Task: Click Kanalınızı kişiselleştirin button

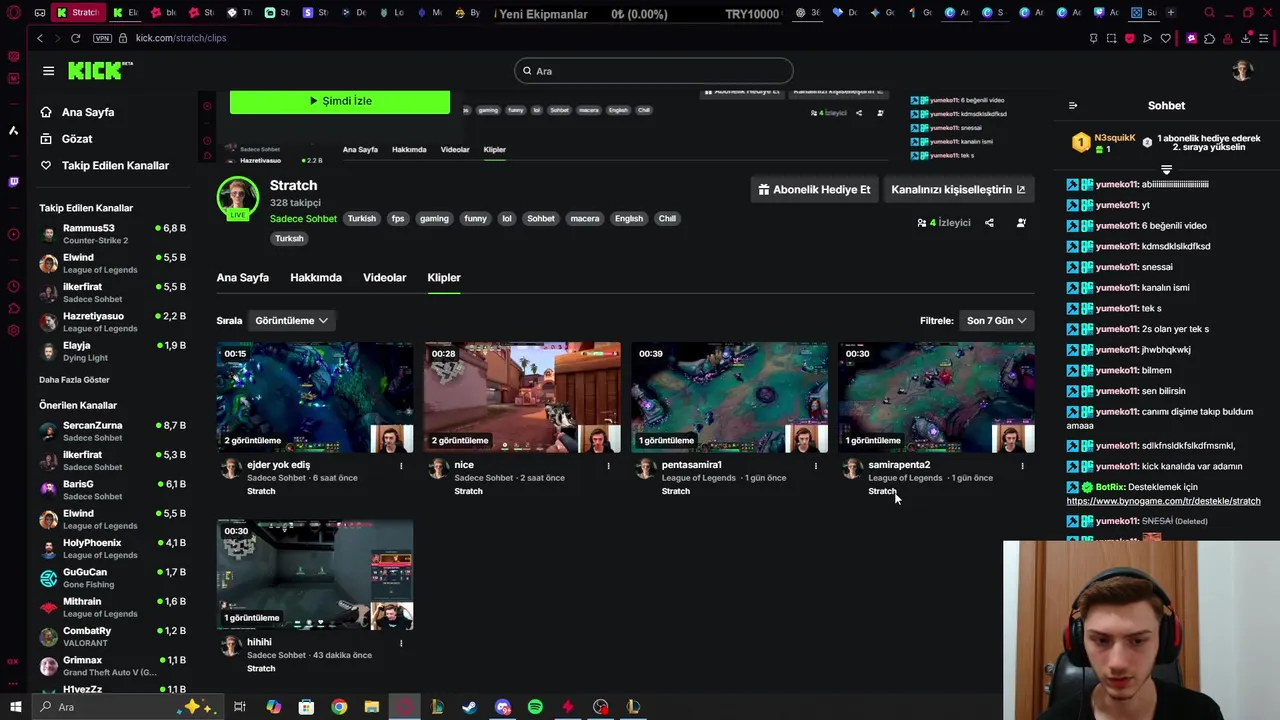Action: (958, 189)
